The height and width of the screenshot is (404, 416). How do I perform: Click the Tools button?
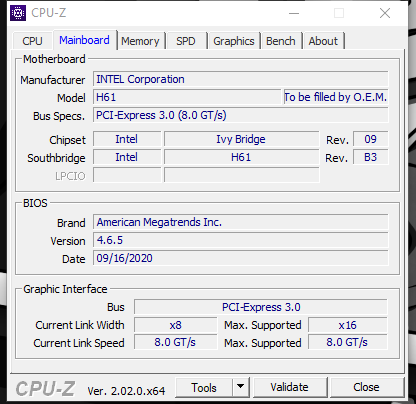tap(204, 387)
